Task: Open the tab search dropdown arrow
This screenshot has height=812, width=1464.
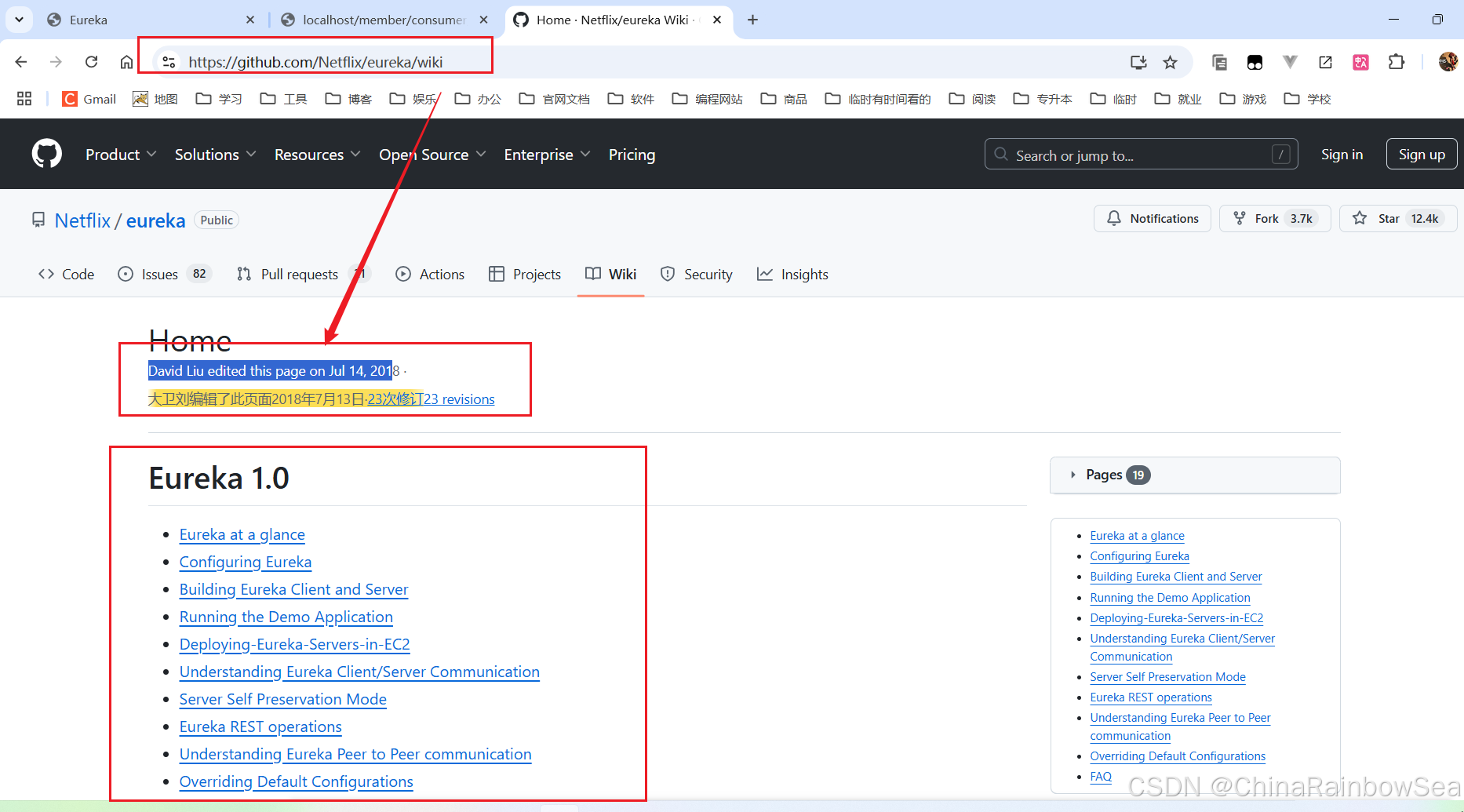Action: click(19, 20)
